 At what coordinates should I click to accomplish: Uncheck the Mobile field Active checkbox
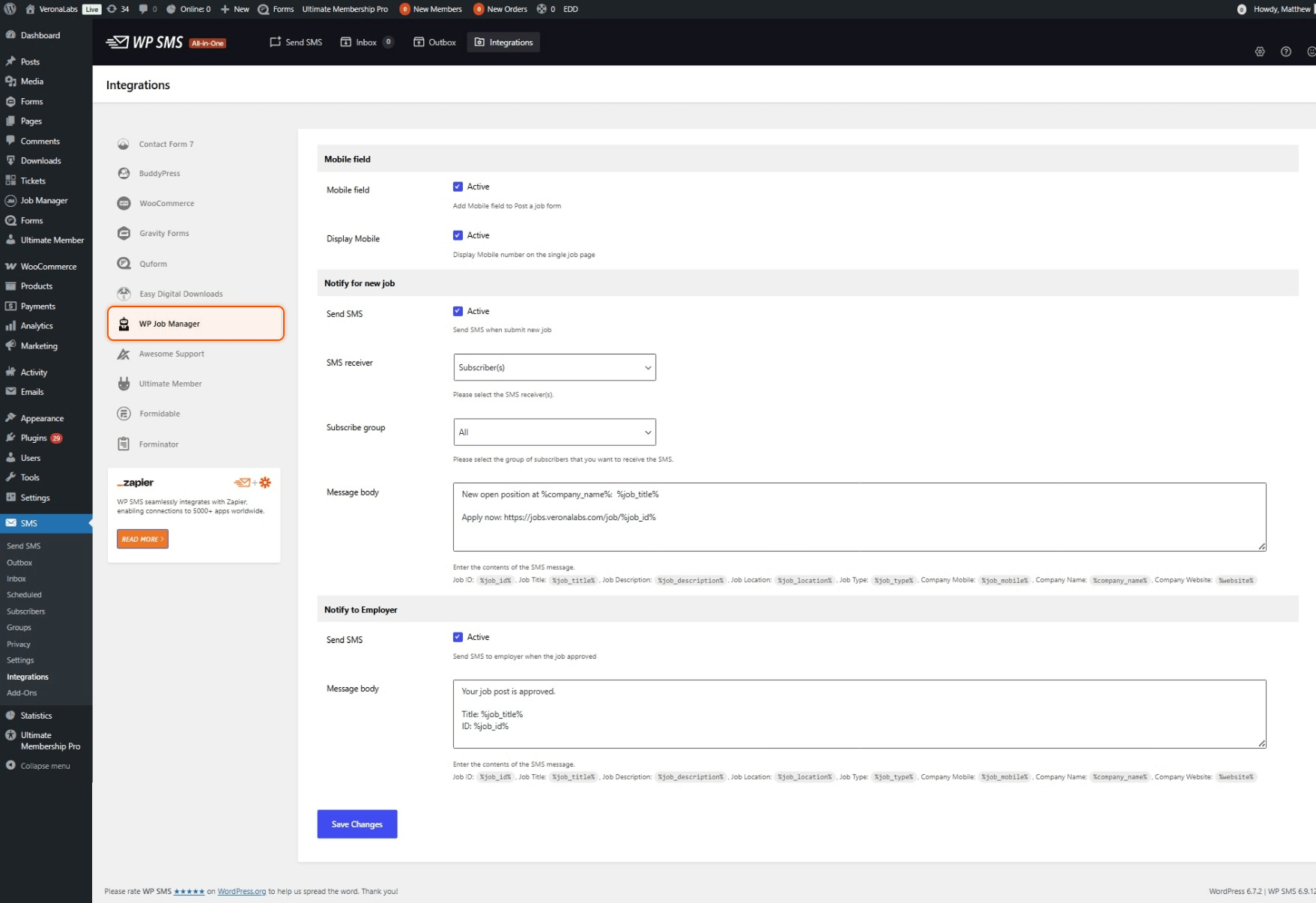pyautogui.click(x=458, y=187)
